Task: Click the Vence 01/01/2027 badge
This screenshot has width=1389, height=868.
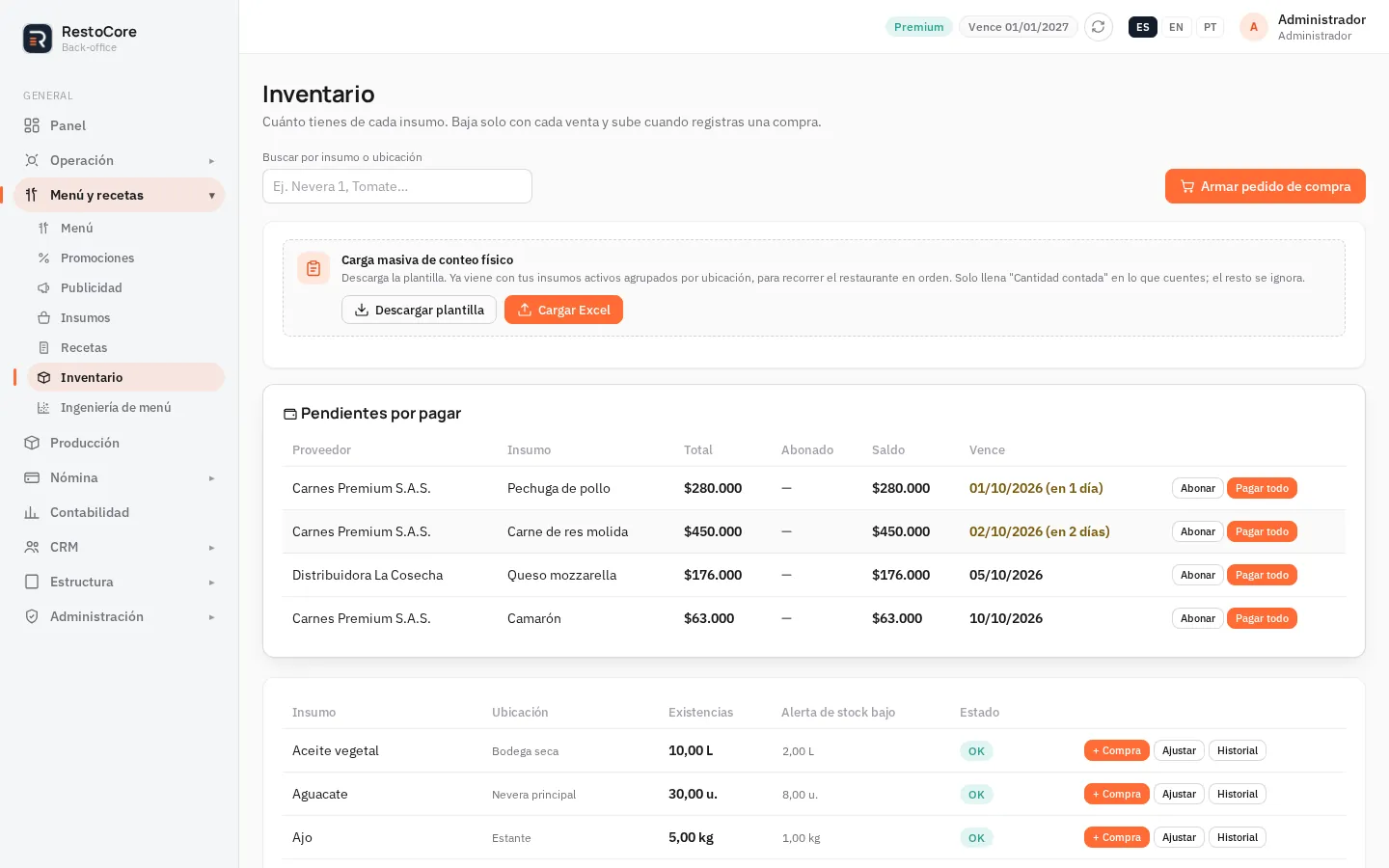Action: [1018, 27]
